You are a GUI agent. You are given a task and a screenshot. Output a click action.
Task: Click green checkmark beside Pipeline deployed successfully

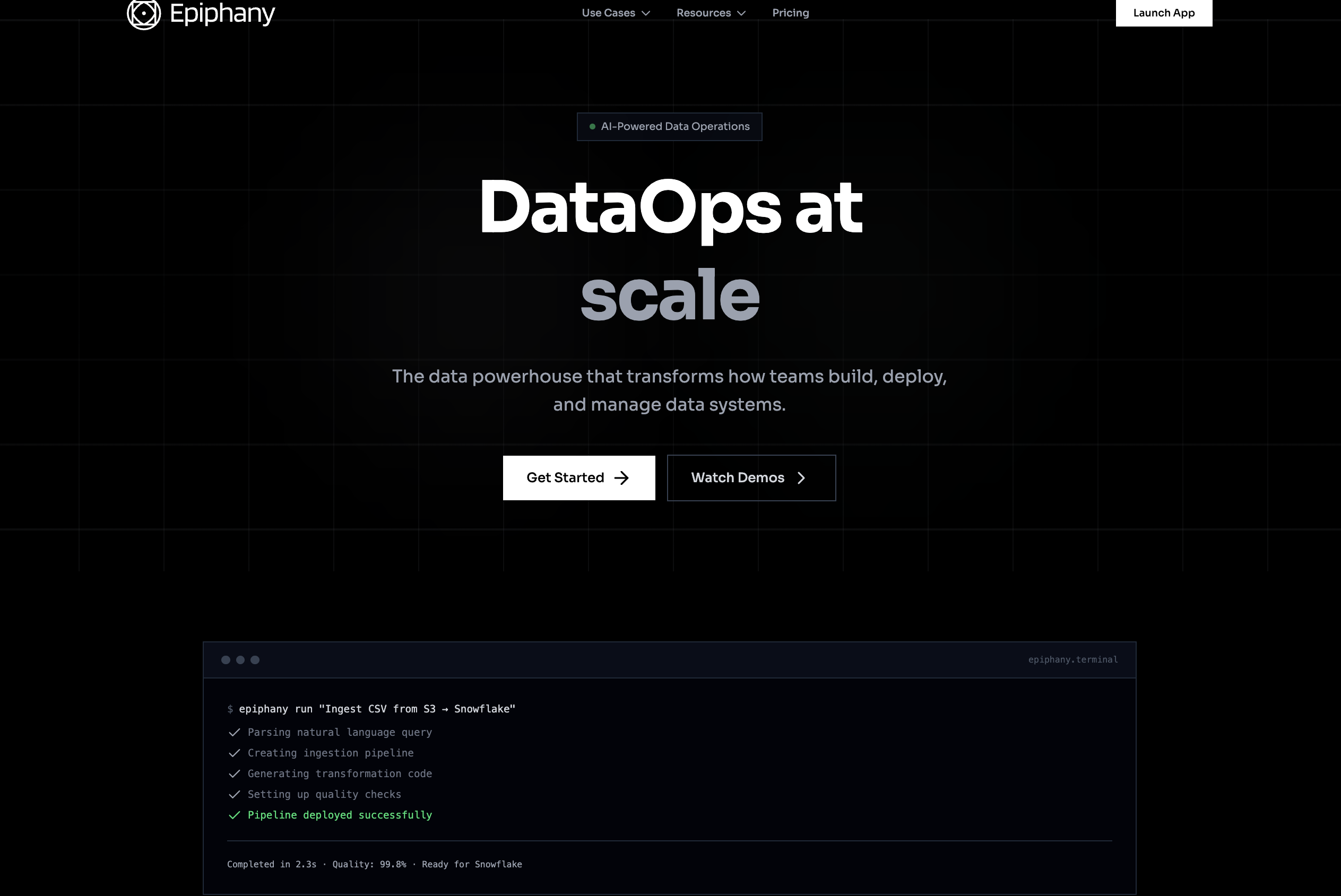235,815
